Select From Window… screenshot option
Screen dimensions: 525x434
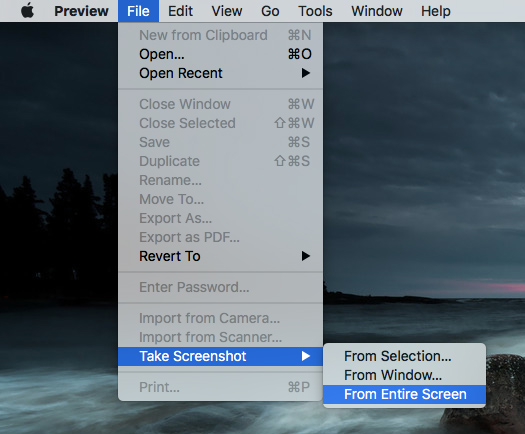(404, 375)
